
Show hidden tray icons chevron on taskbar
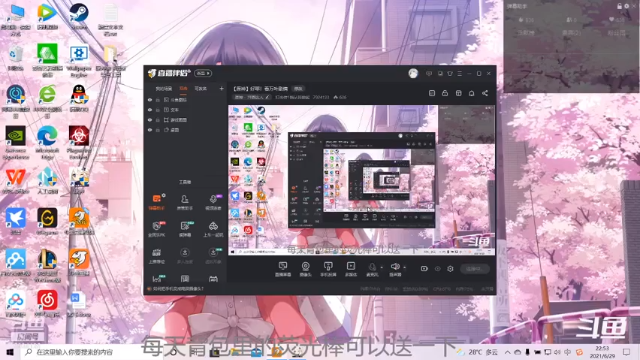[x=507, y=352]
